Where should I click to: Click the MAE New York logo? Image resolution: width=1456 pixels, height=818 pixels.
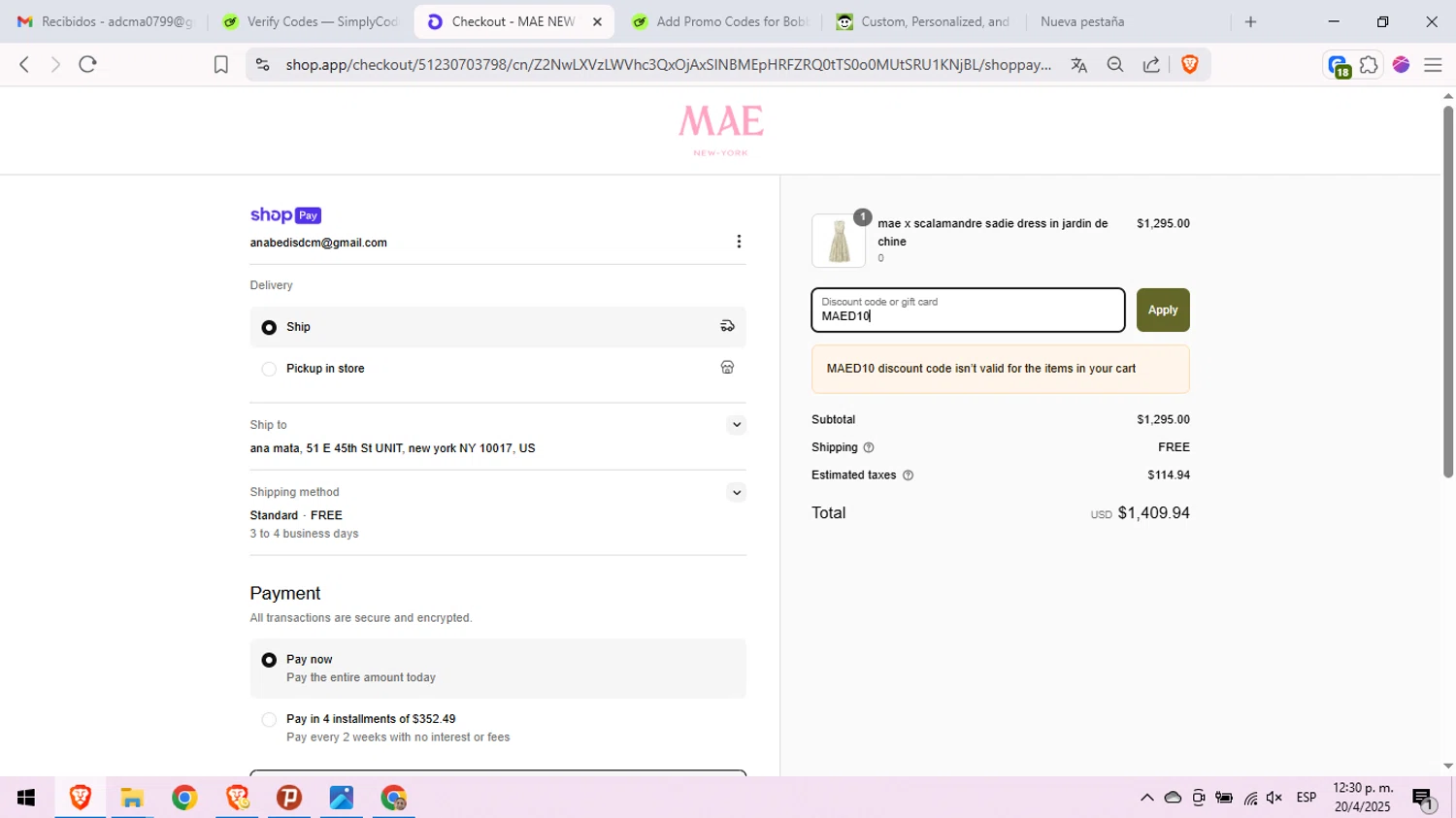(x=721, y=130)
